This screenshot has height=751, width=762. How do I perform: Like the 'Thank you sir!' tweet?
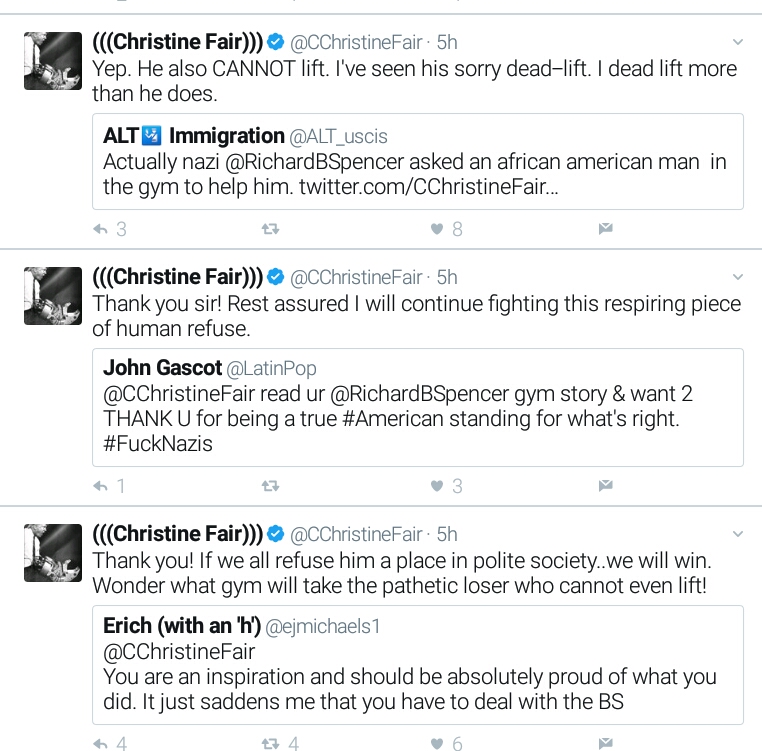437,486
